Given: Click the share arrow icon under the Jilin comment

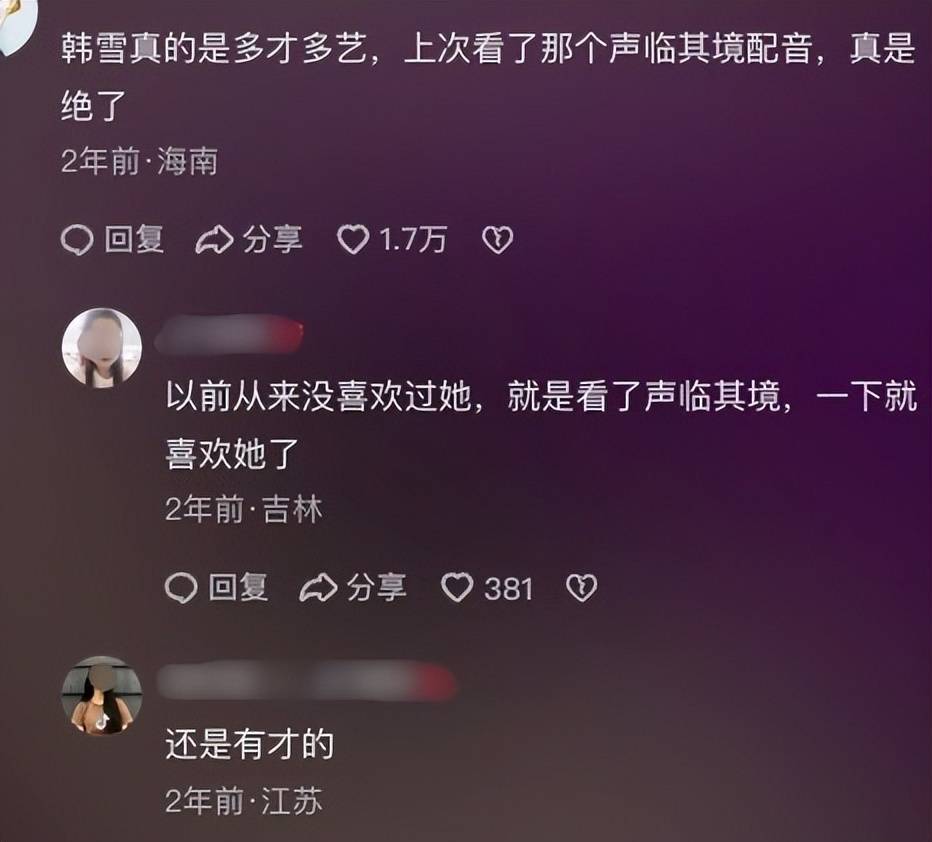Looking at the screenshot, I should tap(319, 588).
